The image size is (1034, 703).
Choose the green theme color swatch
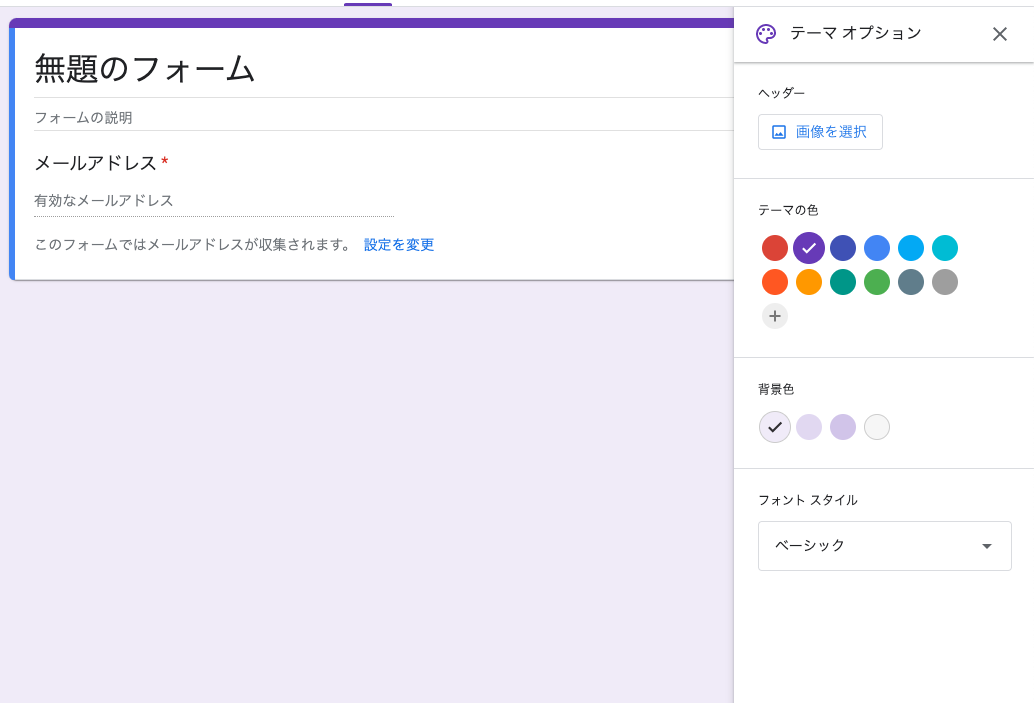click(877, 282)
